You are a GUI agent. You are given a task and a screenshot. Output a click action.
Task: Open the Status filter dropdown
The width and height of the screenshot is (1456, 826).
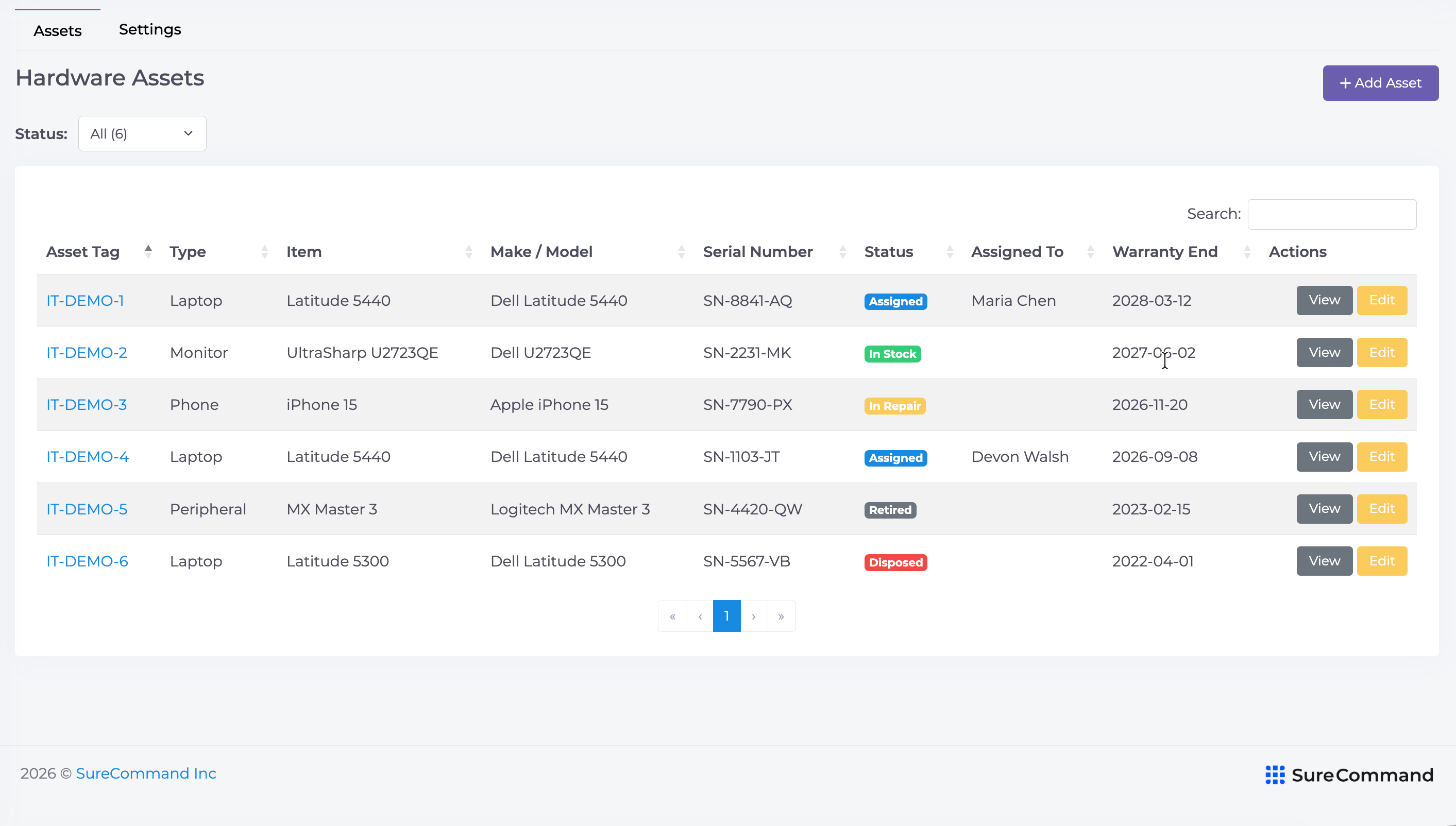pyautogui.click(x=142, y=134)
